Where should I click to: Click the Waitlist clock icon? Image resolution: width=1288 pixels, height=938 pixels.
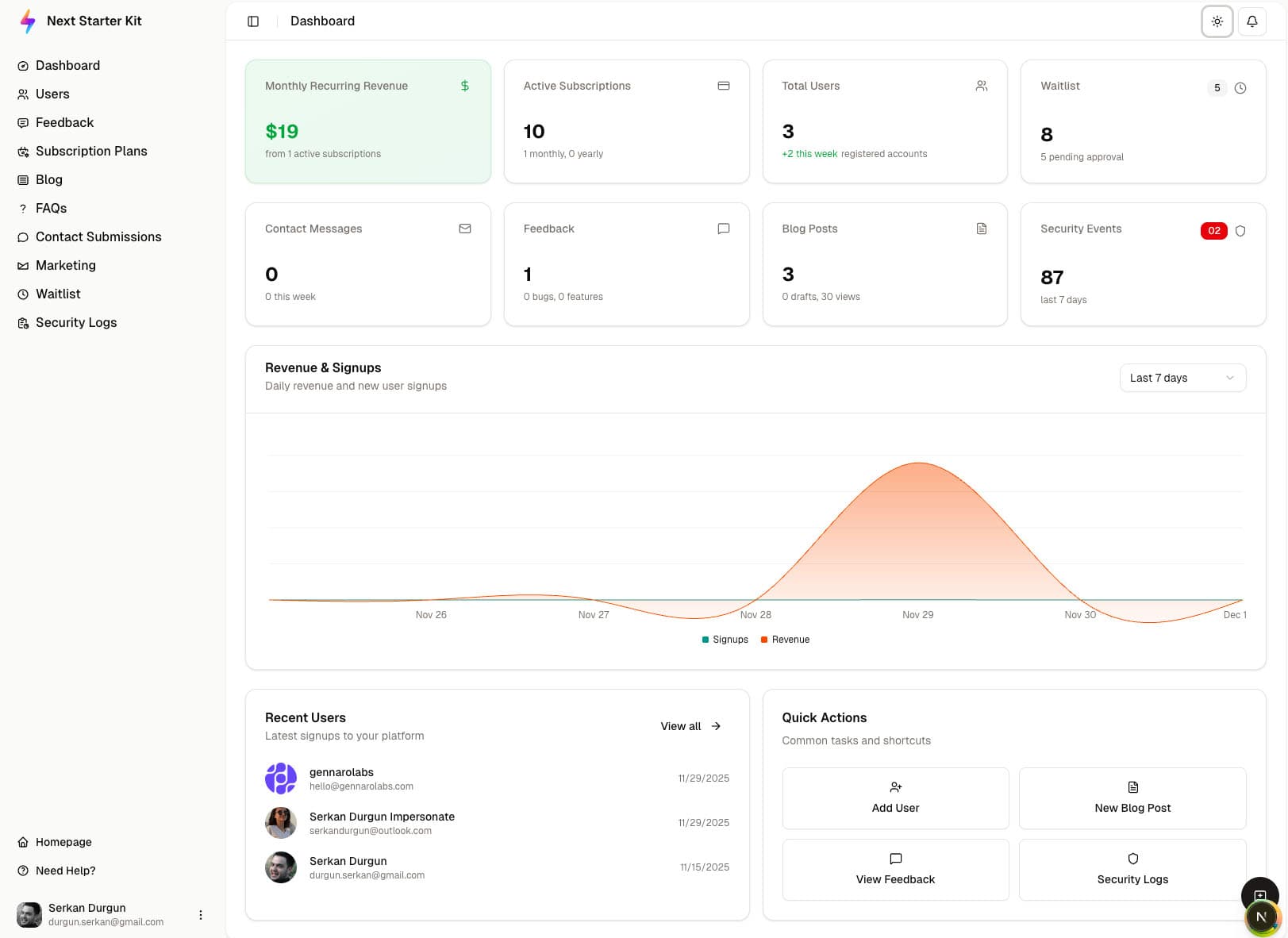pos(1240,88)
